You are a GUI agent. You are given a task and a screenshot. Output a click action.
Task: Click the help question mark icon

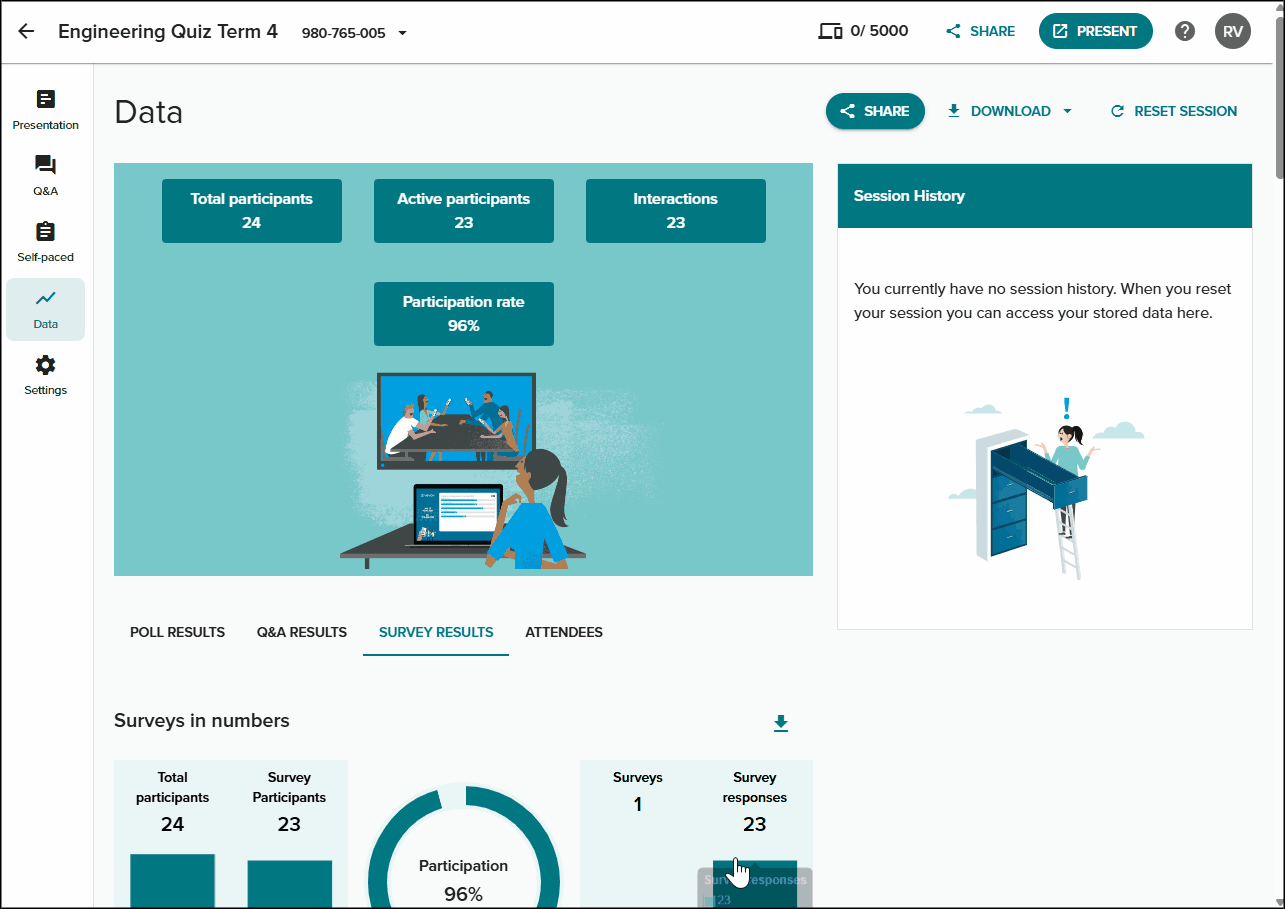point(1185,31)
